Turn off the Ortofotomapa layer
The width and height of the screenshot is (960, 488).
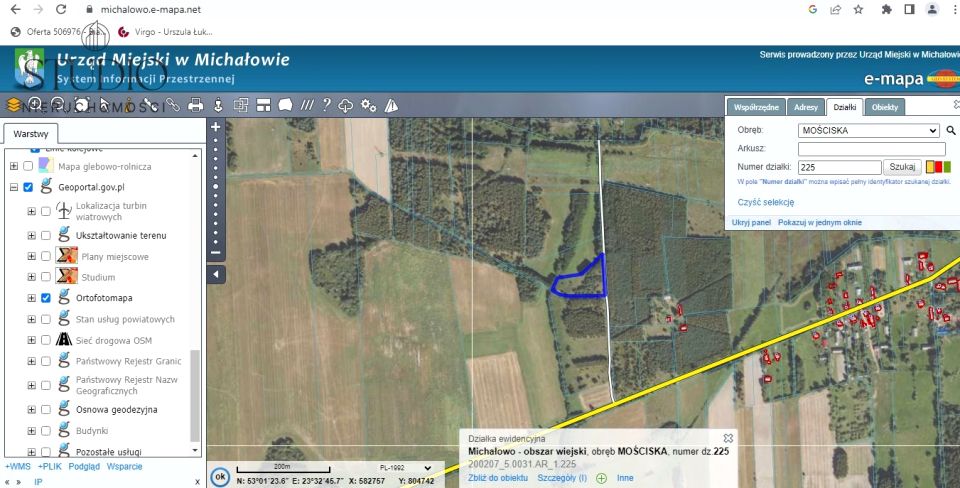(x=46, y=298)
